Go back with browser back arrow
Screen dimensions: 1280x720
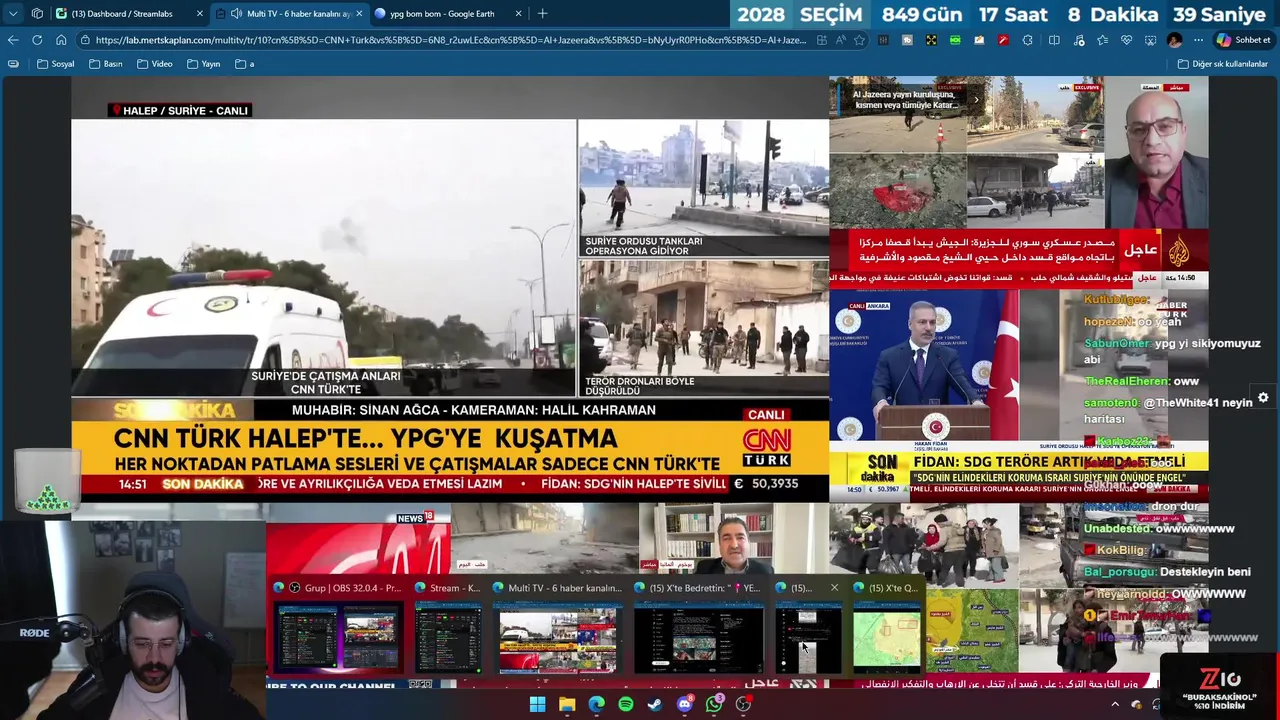(13, 40)
